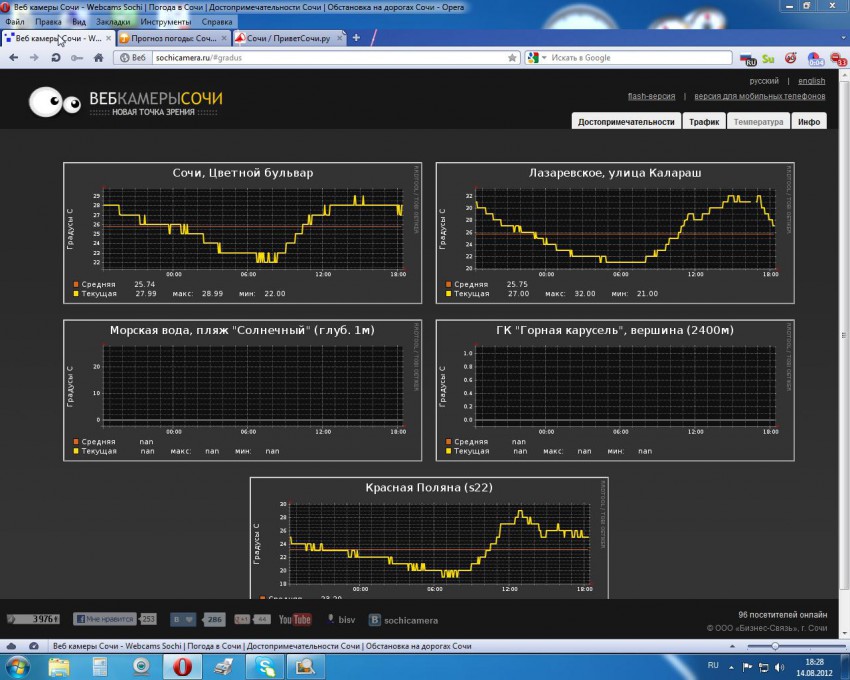Click the Home icon in navigation bar
The image size is (850, 680).
coord(98,58)
